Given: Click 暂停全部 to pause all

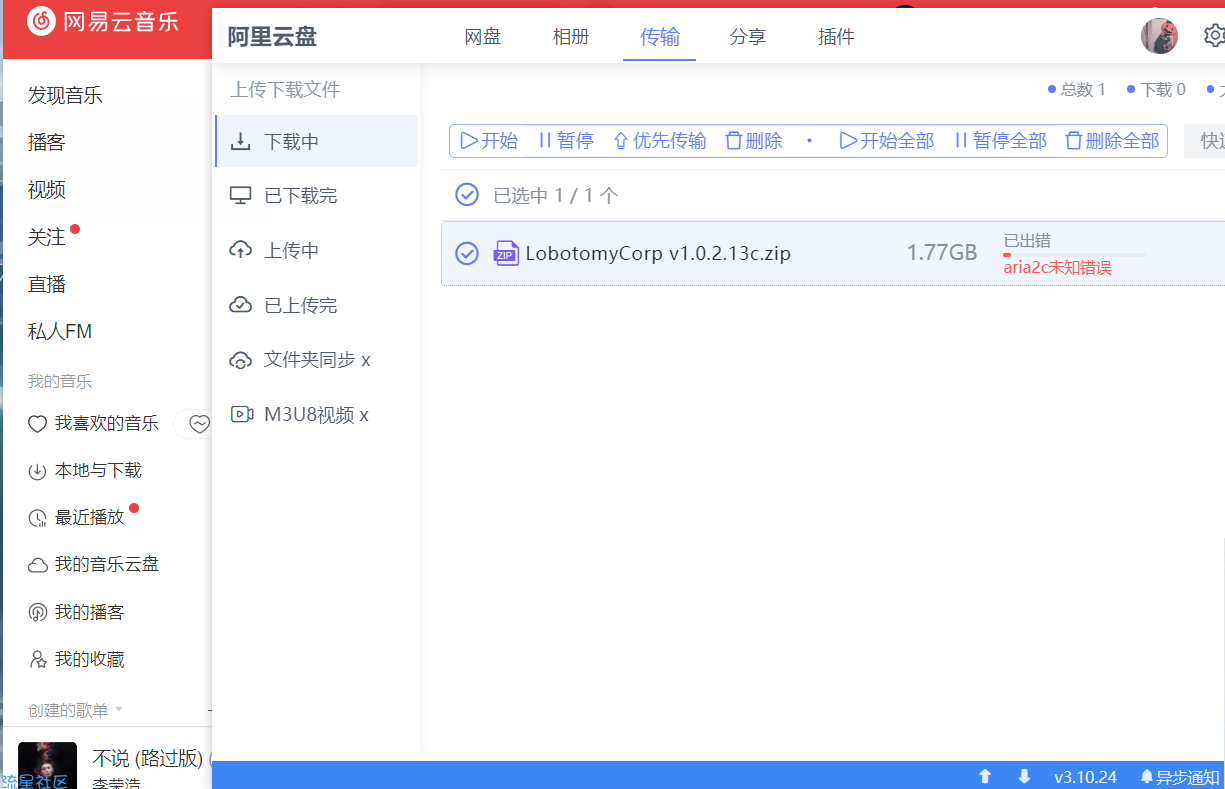Looking at the screenshot, I should point(1000,141).
